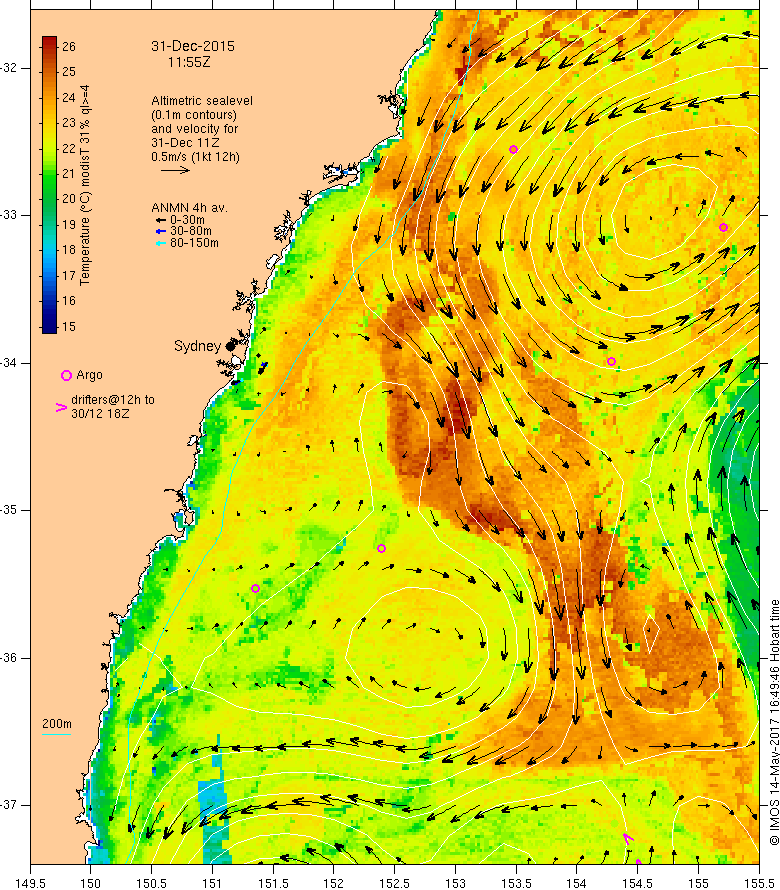Click the 200m isobath legend label
This screenshot has width=780, height=890.
[x=57, y=724]
